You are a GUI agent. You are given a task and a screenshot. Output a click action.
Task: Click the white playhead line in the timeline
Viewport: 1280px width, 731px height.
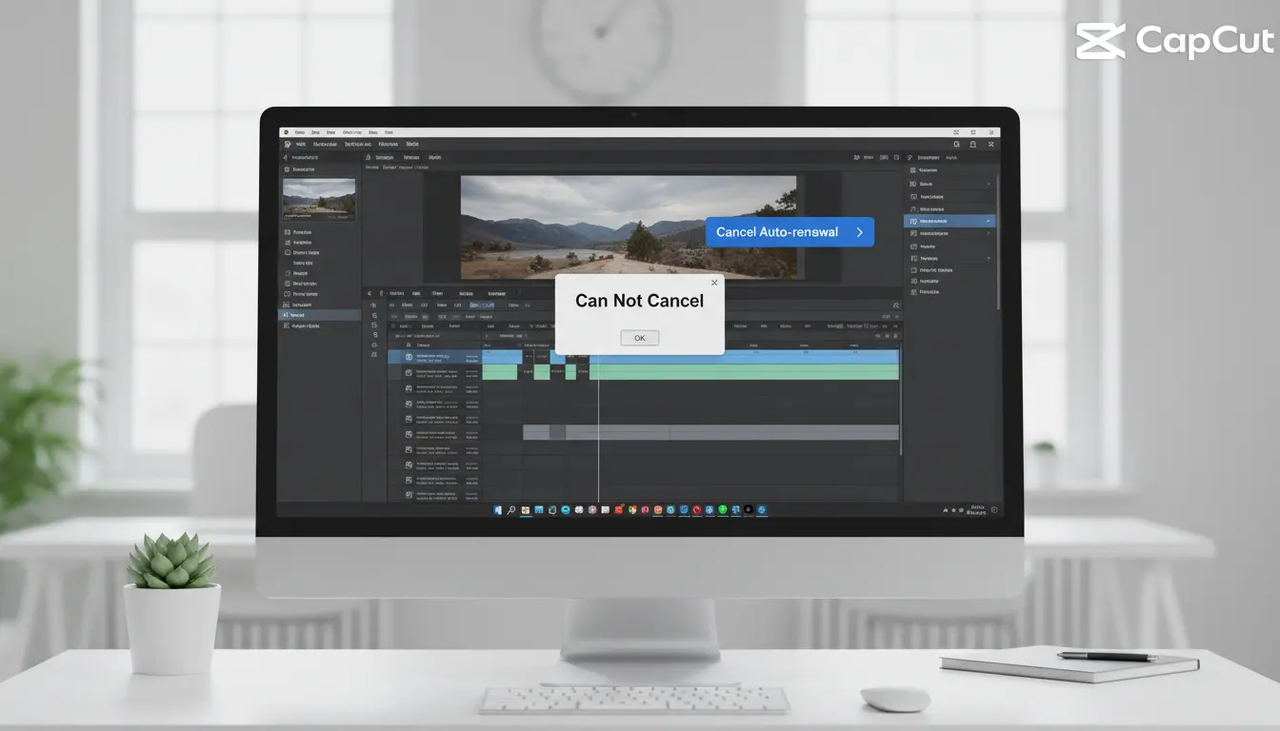click(599, 430)
